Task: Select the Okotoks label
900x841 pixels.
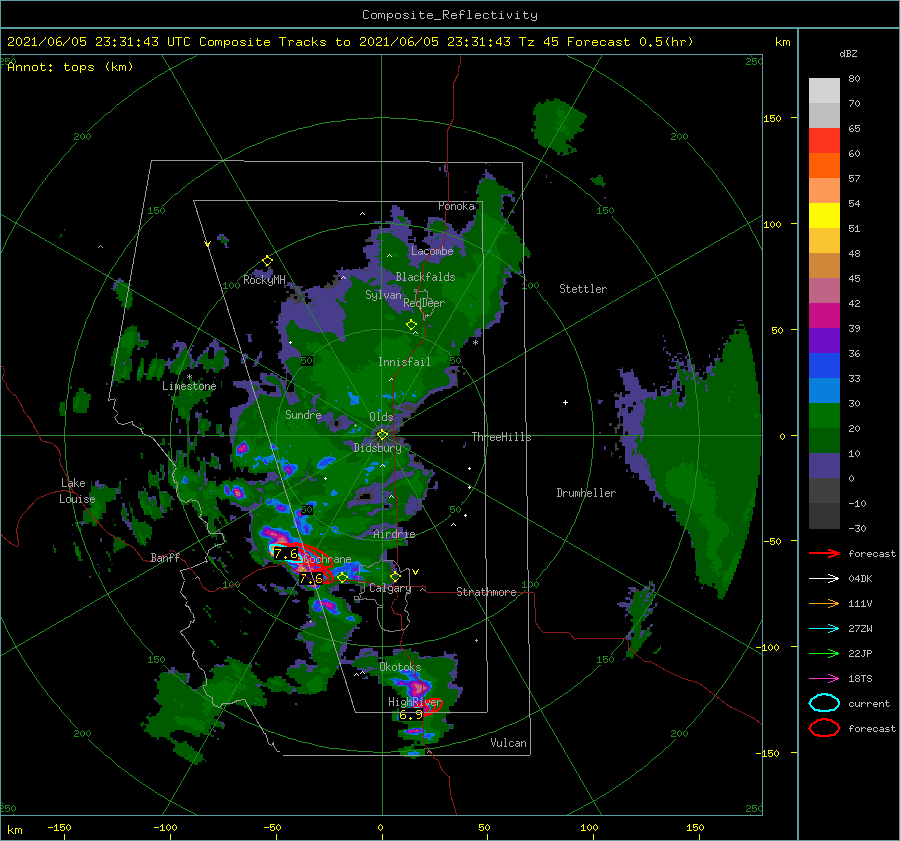Action: pos(400,667)
